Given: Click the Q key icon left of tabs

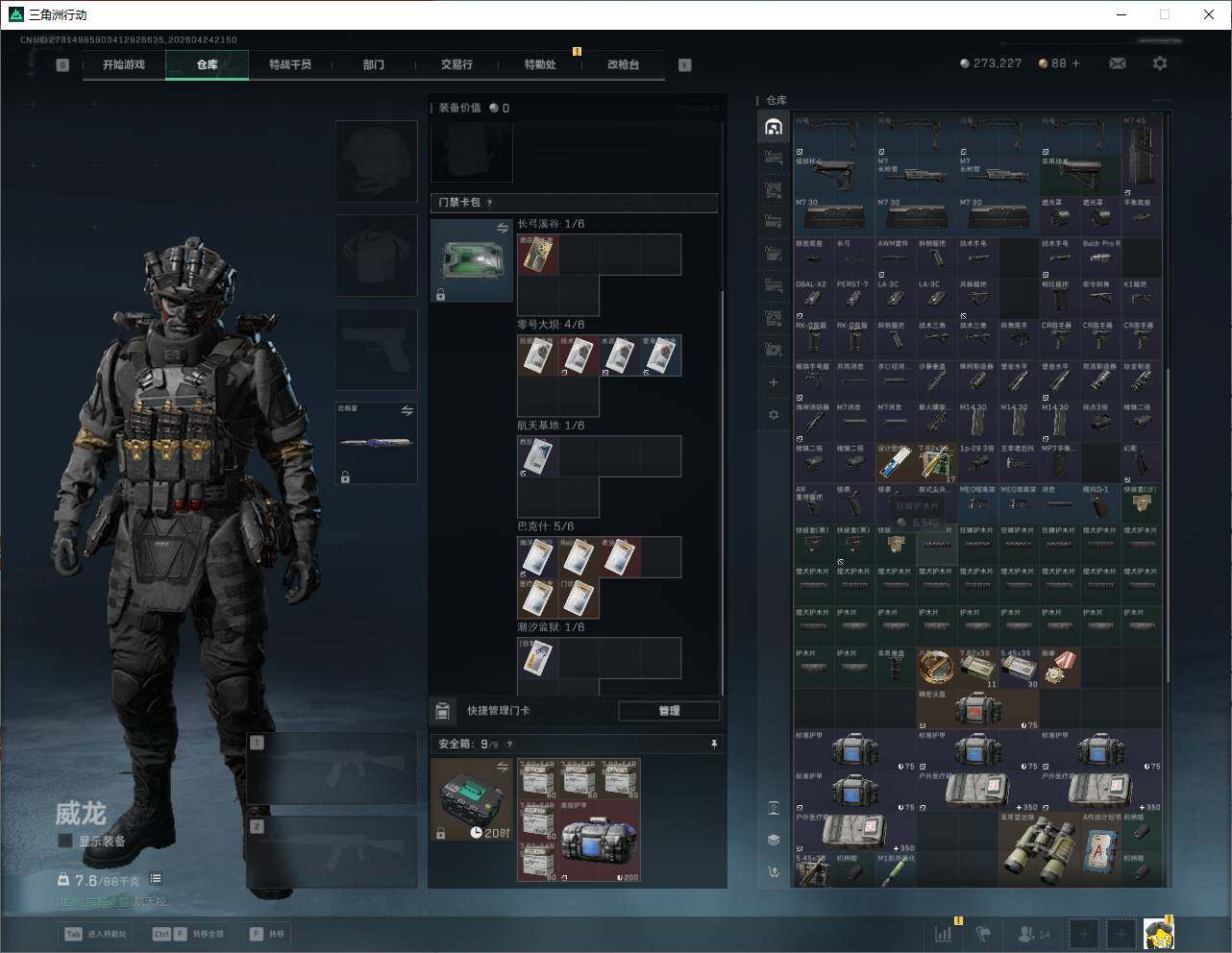Looking at the screenshot, I should click(x=62, y=65).
